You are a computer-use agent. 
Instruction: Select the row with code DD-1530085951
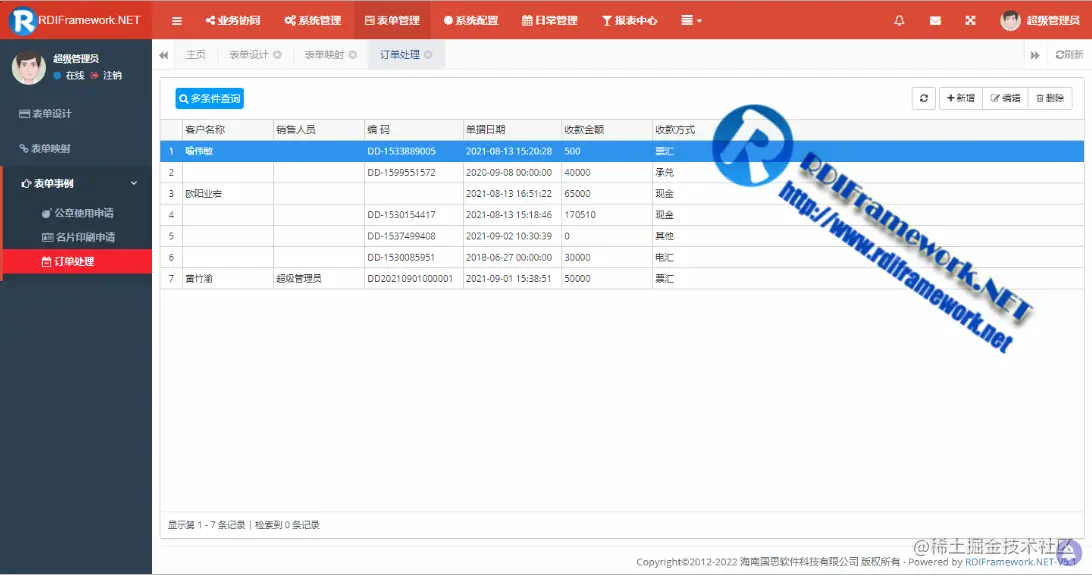coord(622,257)
